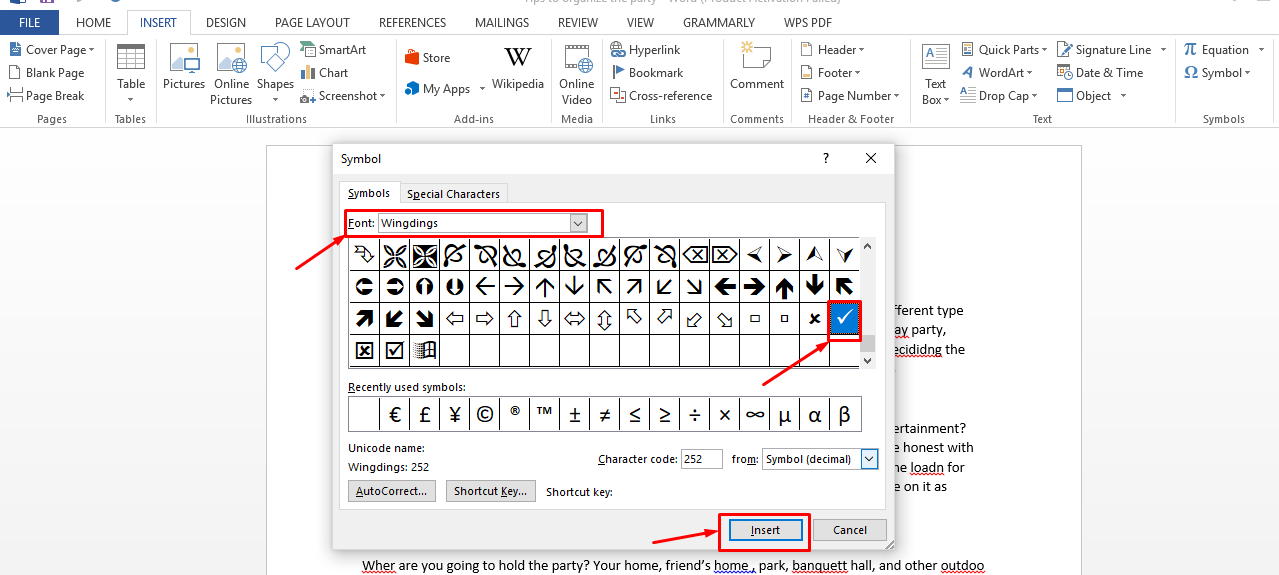The width and height of the screenshot is (1279, 575).
Task: Insert a Chart
Action: point(324,73)
